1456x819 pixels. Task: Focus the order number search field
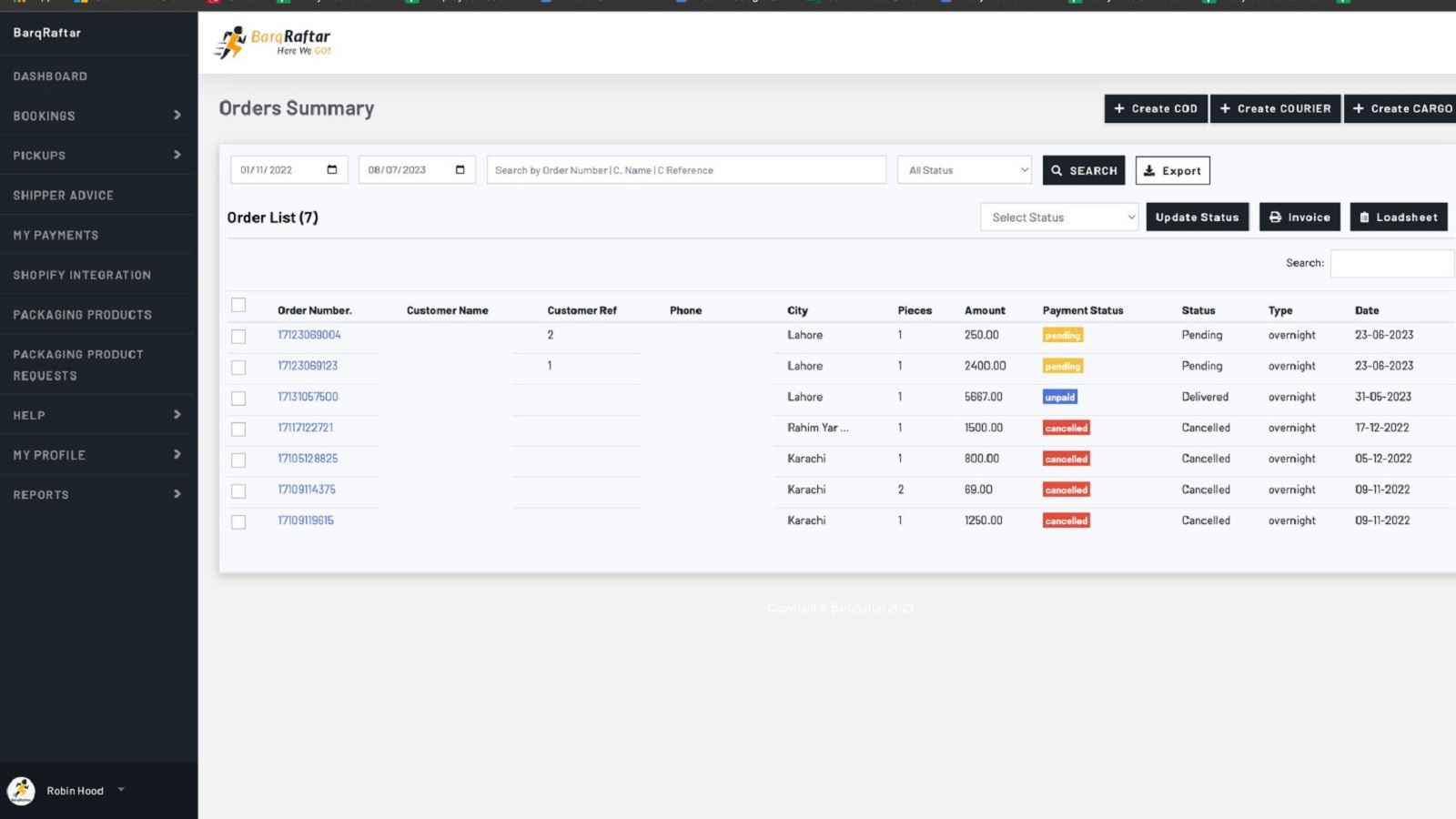pyautogui.click(x=686, y=170)
